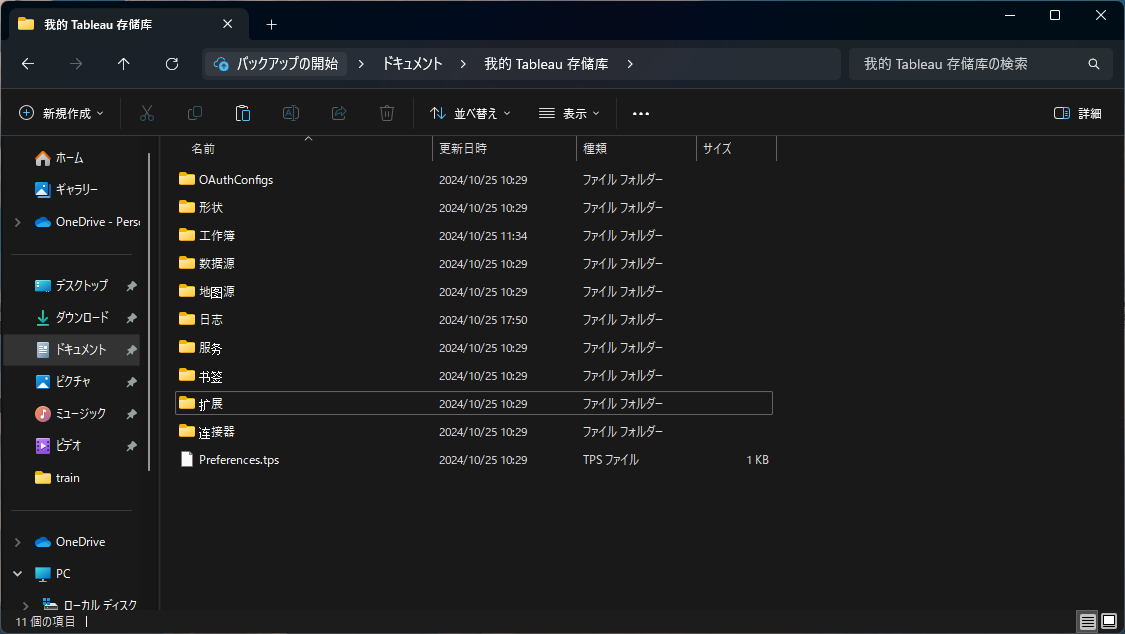
Task: Click the Rename icon in toolbar
Action: (291, 113)
